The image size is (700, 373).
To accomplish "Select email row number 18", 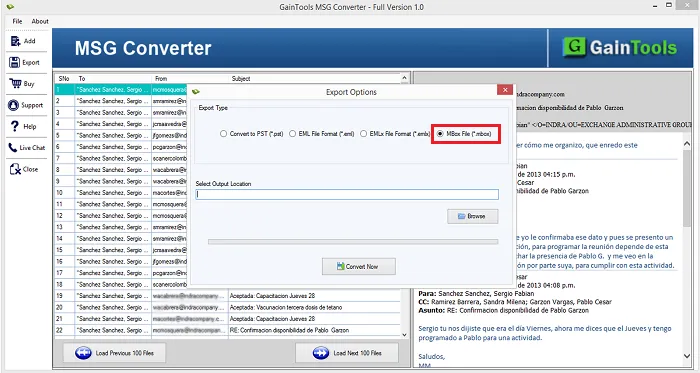I will click(121, 284).
